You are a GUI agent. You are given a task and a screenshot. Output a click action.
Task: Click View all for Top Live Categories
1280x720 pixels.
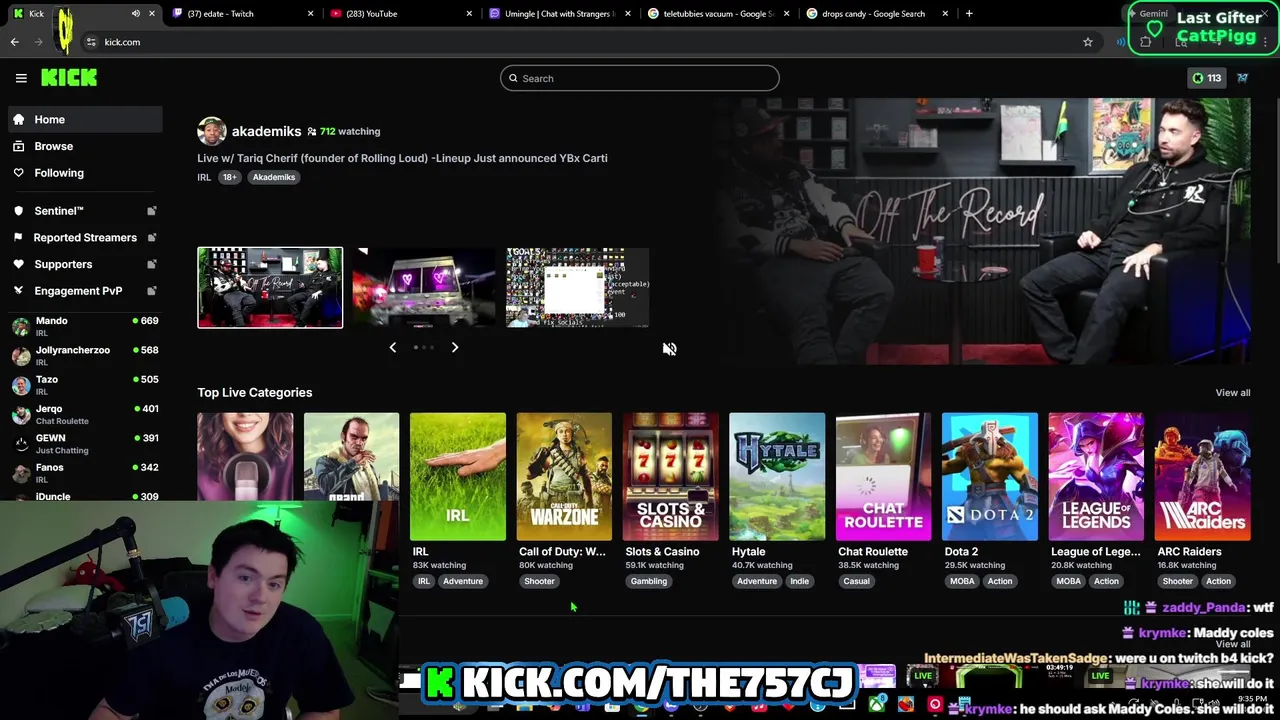pos(1232,393)
